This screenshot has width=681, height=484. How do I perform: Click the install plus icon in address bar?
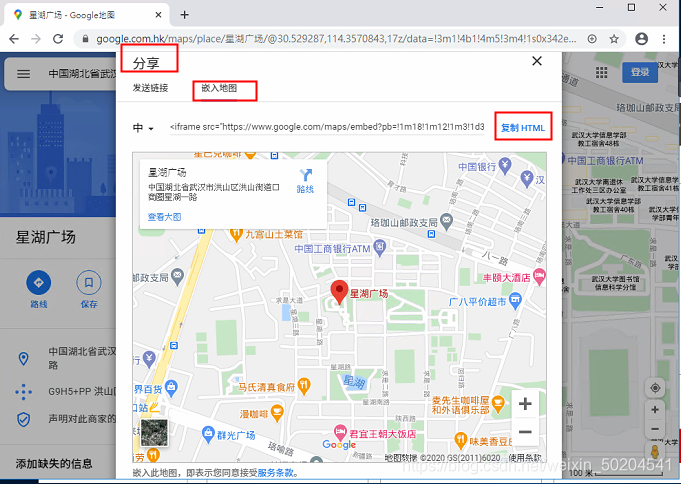(x=592, y=39)
